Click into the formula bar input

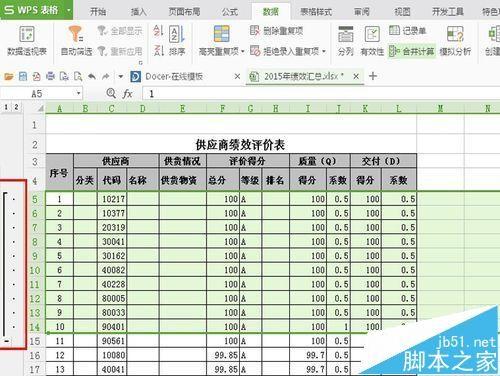click(320, 94)
